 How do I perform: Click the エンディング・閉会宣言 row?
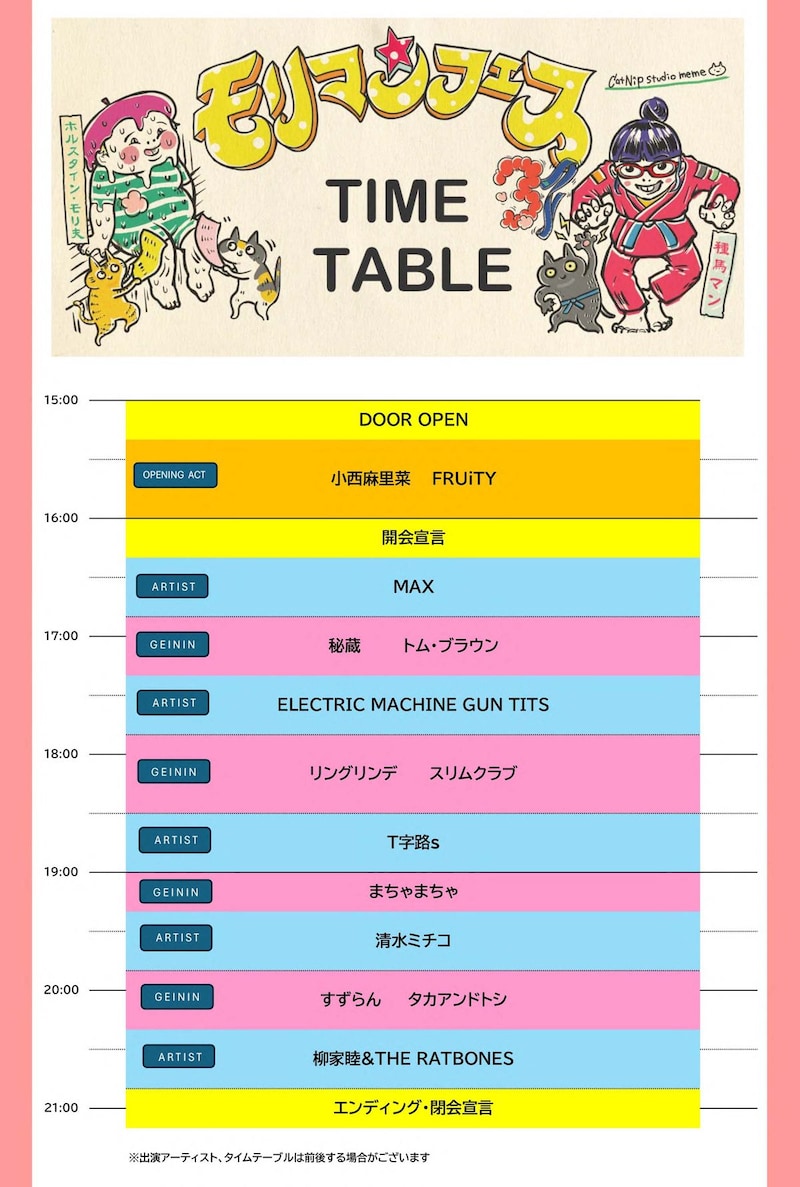(412, 1108)
